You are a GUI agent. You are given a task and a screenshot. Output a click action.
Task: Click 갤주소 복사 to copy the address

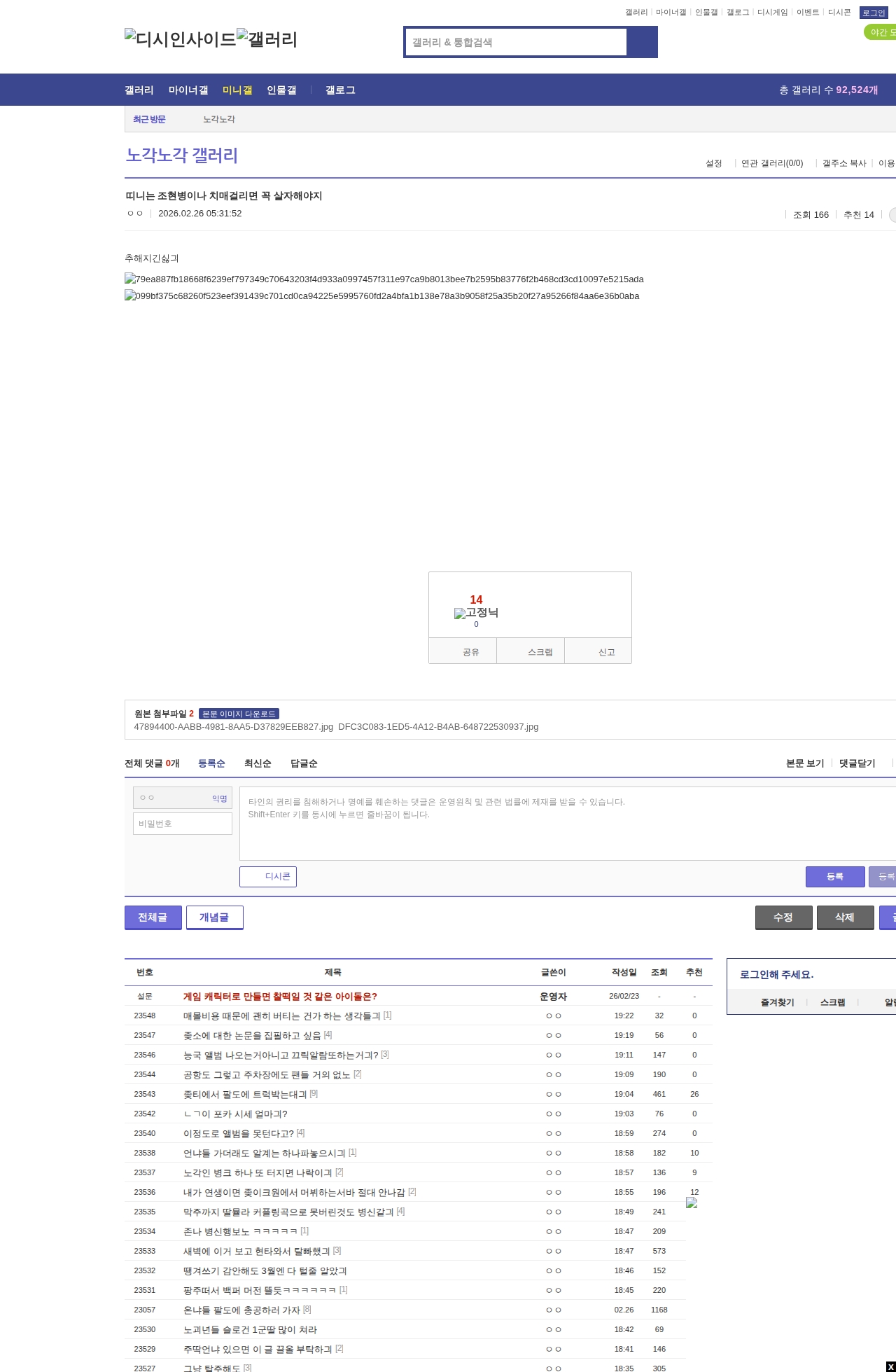[x=844, y=163]
